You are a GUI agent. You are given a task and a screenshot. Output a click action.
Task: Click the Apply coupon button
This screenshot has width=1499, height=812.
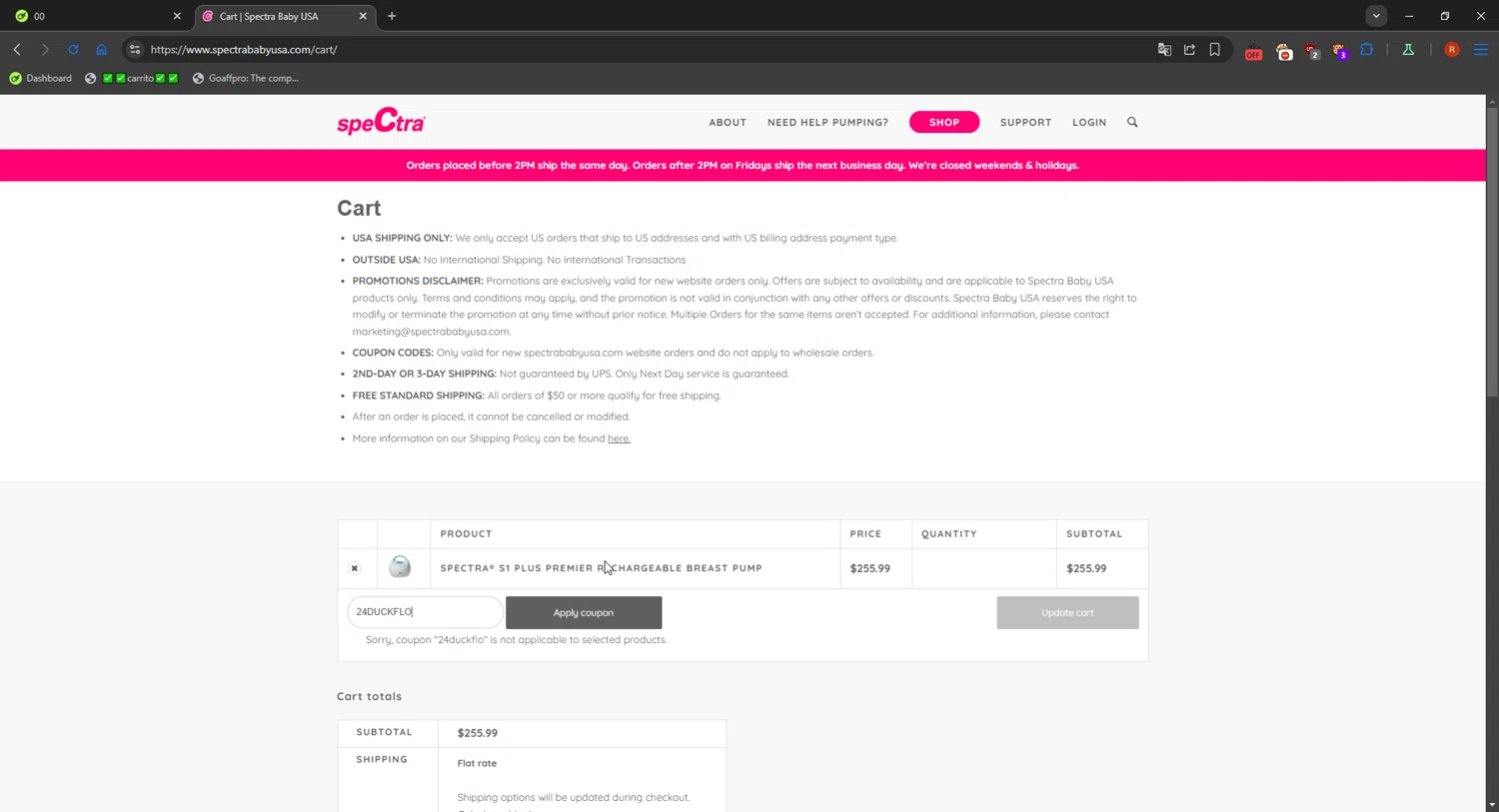(x=584, y=612)
